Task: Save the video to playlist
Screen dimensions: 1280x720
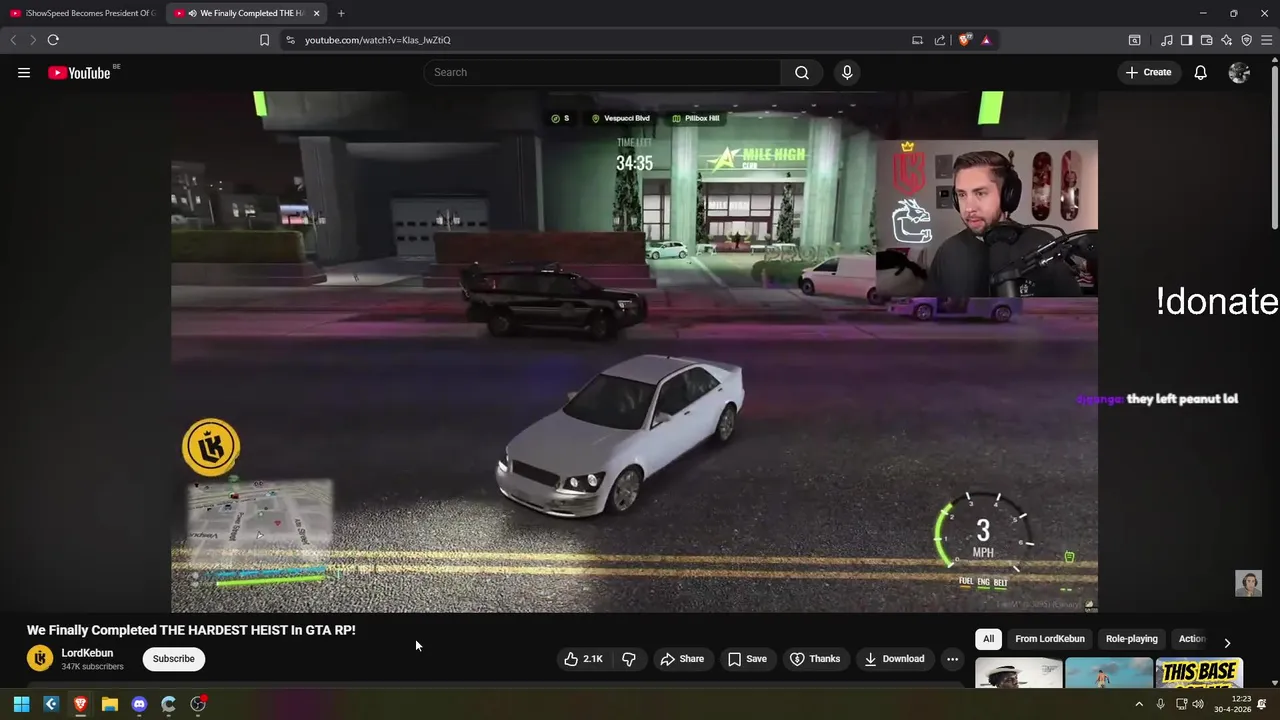Action: [x=747, y=659]
